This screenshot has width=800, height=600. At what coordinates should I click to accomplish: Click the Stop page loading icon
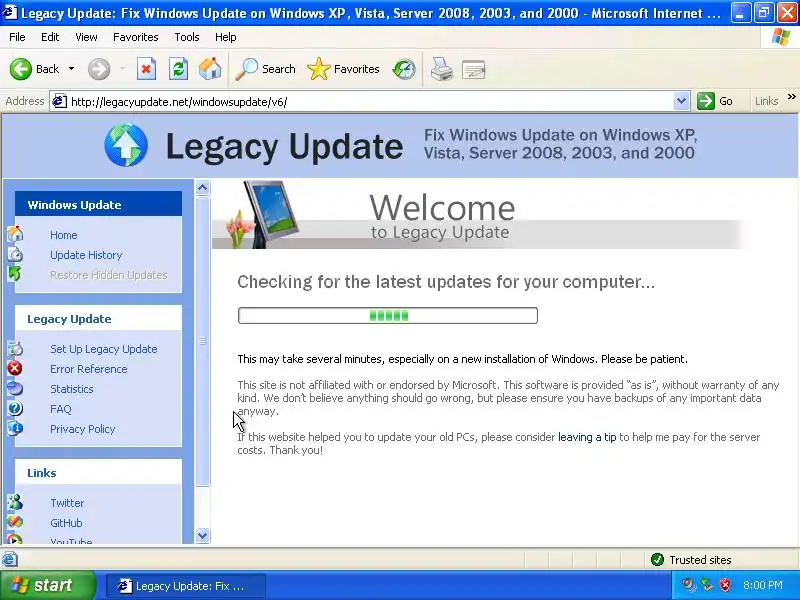tap(146, 69)
